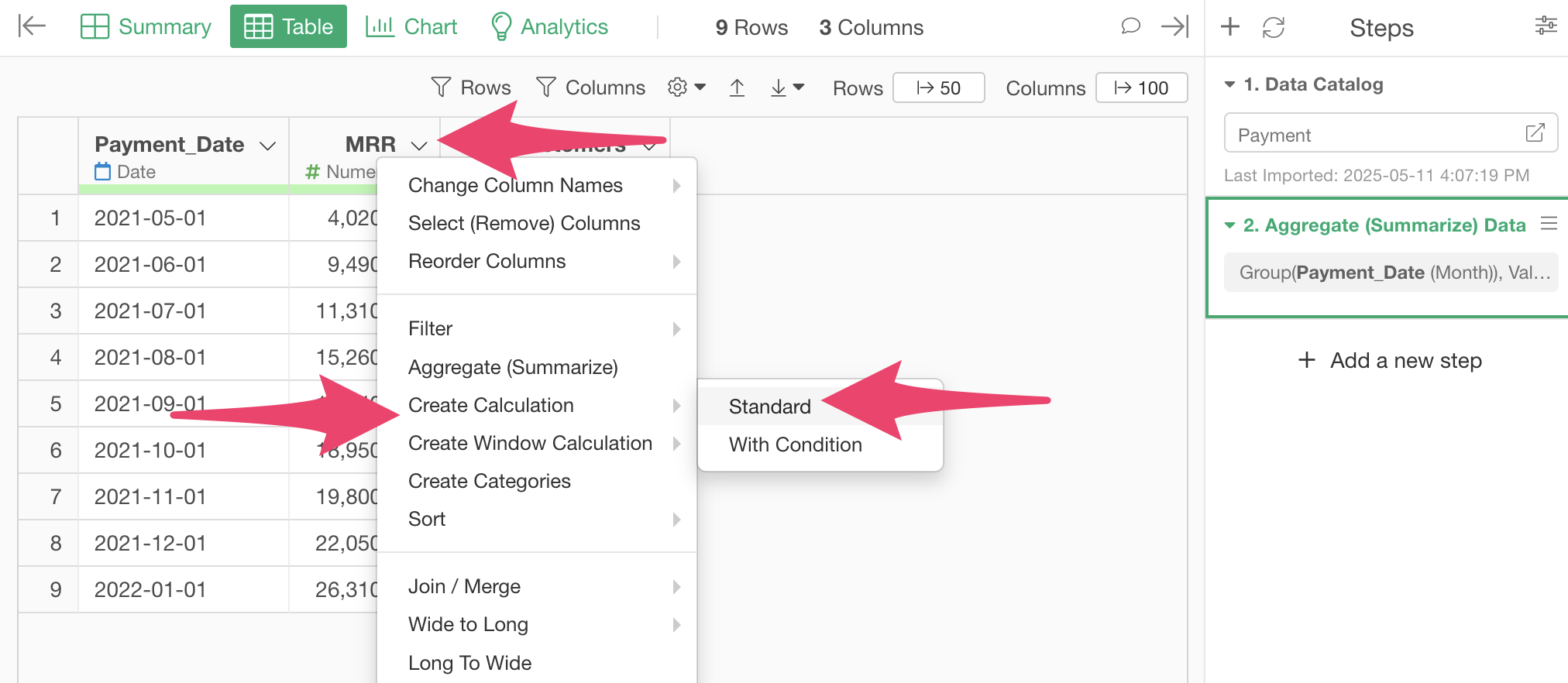Image resolution: width=1568 pixels, height=683 pixels.
Task: Click Add a new step
Action: (1390, 360)
